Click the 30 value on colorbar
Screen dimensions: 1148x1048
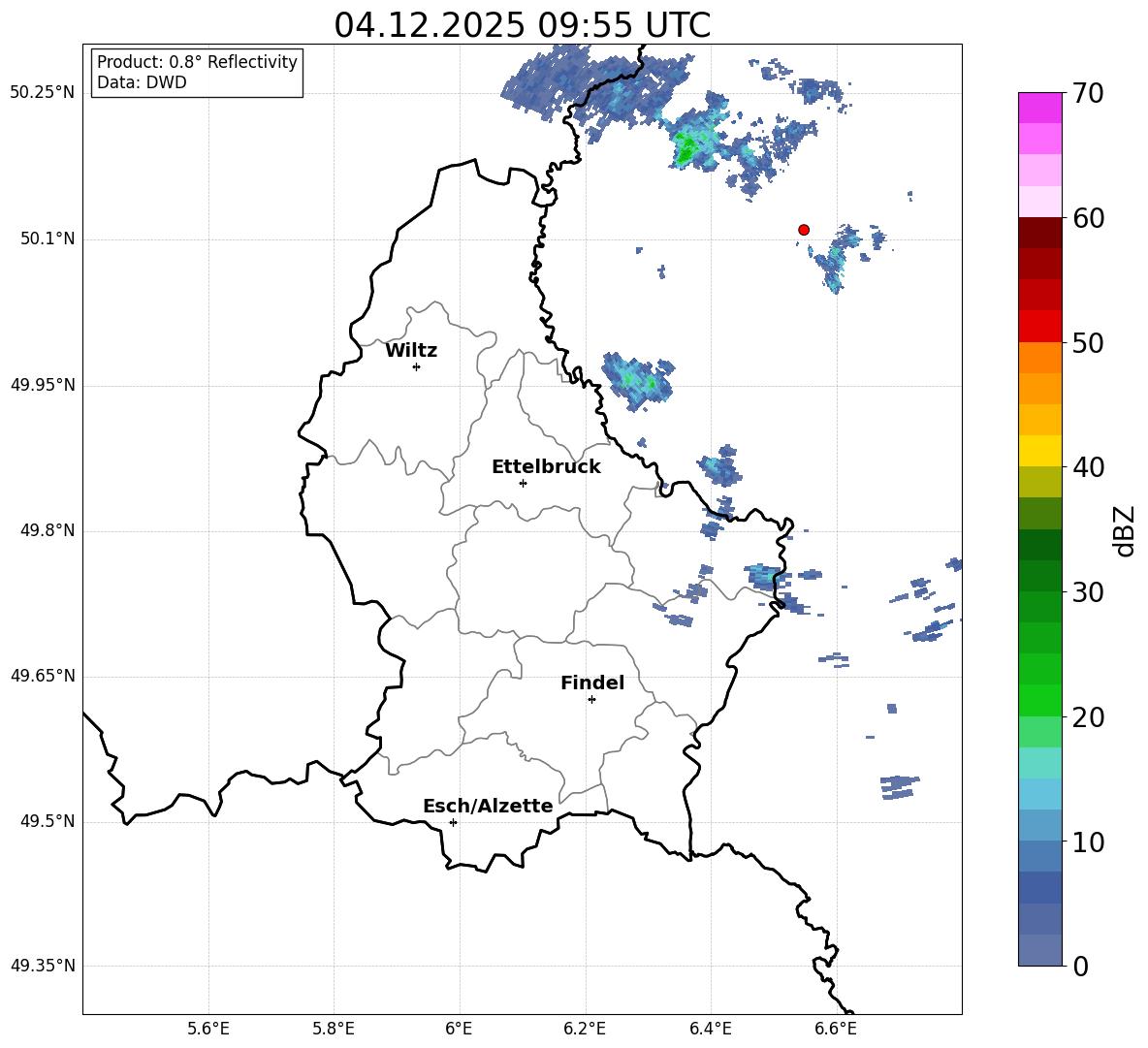pos(1088,592)
